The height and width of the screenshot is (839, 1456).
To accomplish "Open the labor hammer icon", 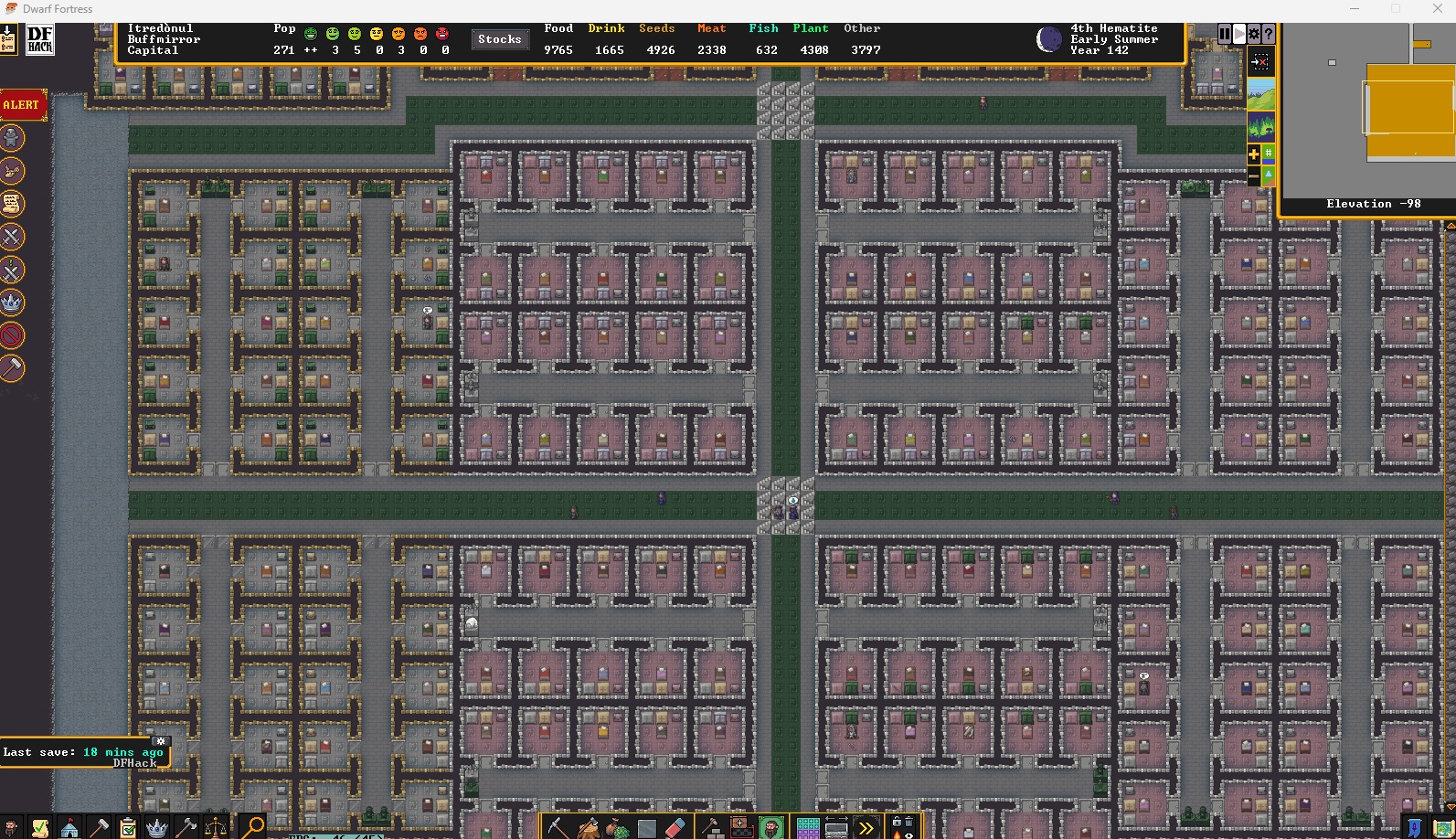I will click(99, 828).
